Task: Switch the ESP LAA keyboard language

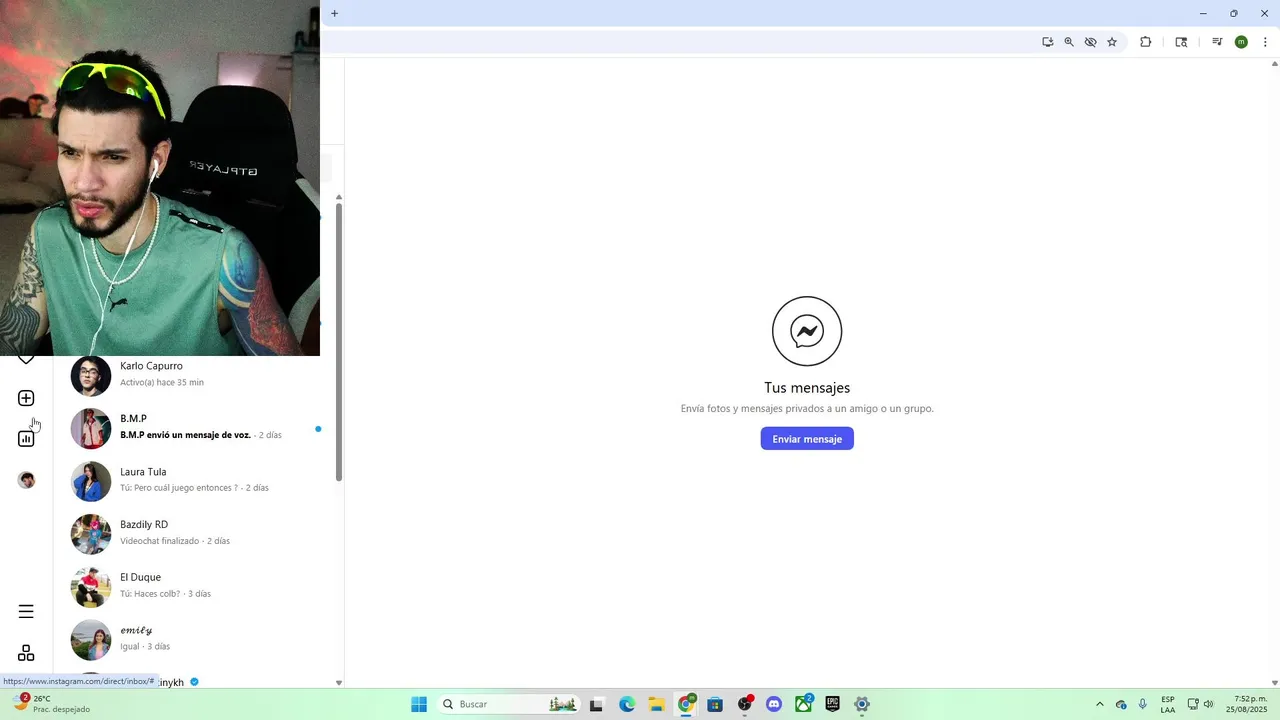Action: click(x=1168, y=704)
